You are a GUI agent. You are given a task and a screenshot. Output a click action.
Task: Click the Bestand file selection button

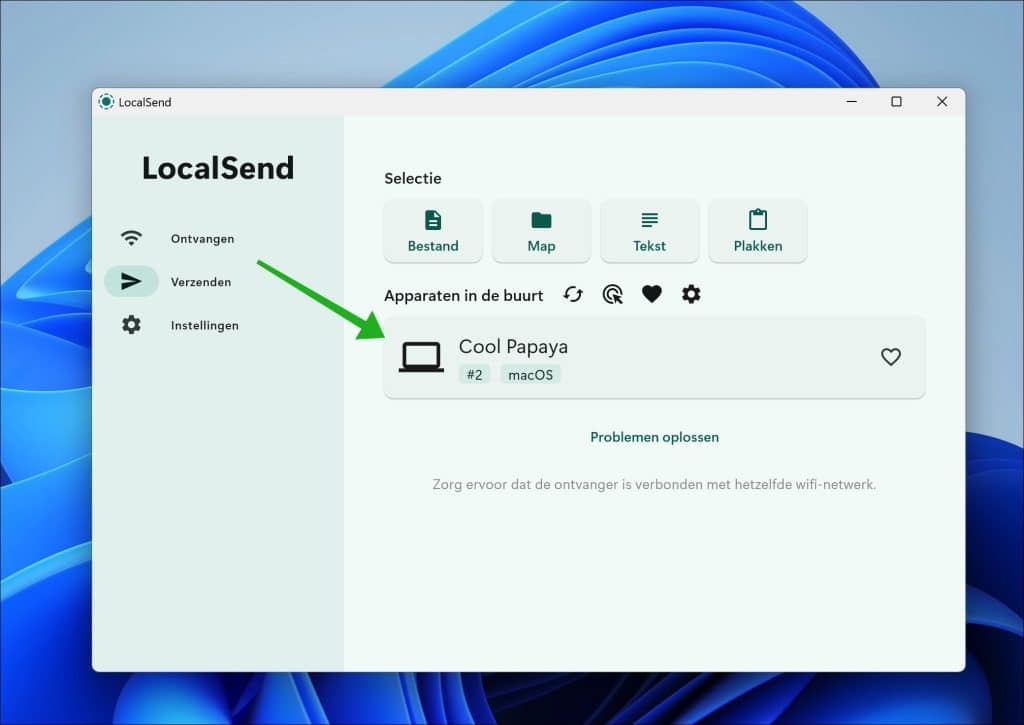(x=433, y=231)
